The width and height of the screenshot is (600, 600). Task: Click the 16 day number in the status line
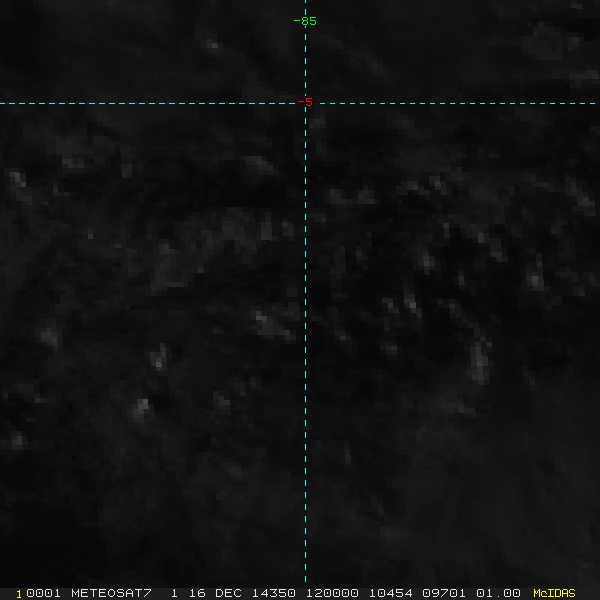pos(197,593)
